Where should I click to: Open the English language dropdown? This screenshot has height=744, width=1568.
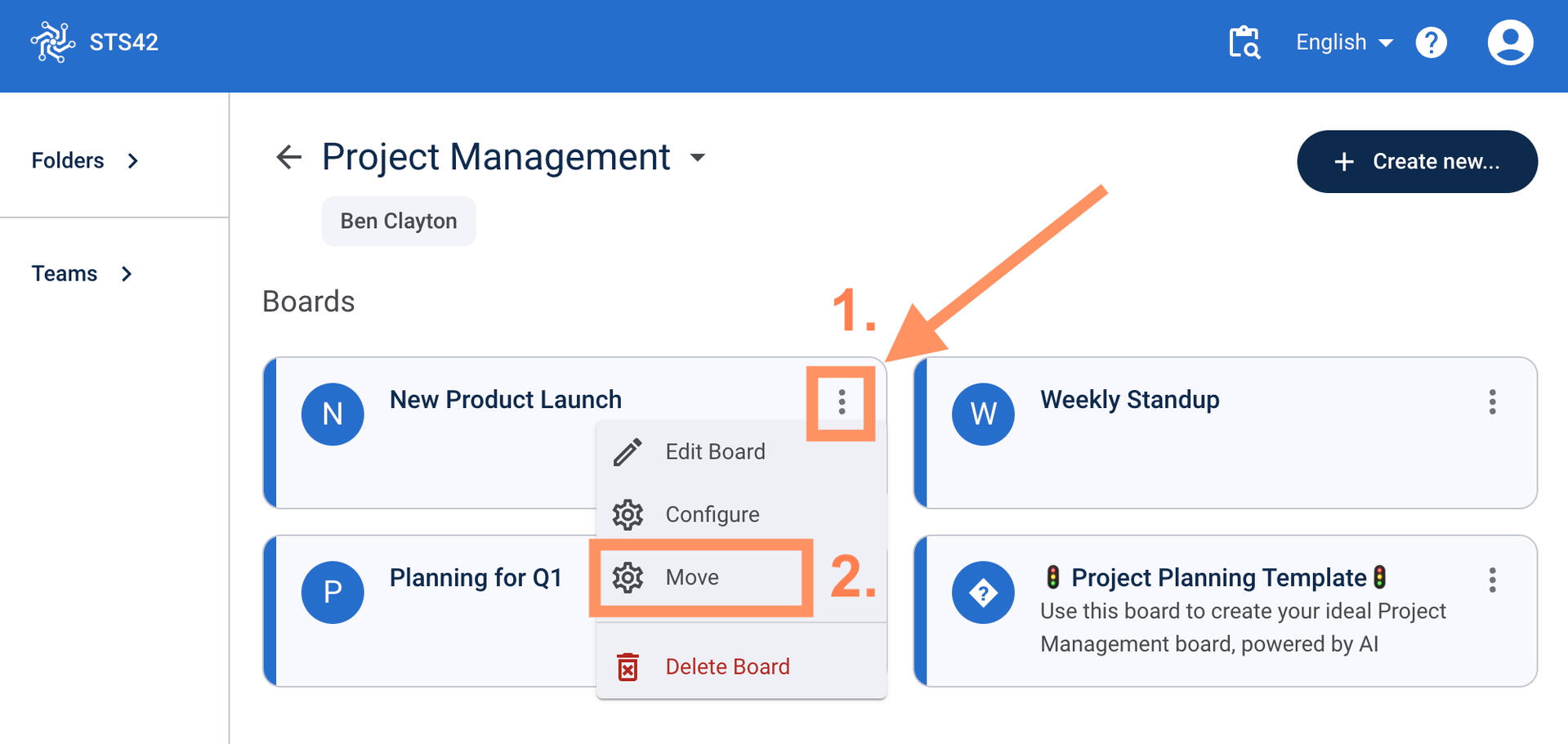click(x=1343, y=43)
